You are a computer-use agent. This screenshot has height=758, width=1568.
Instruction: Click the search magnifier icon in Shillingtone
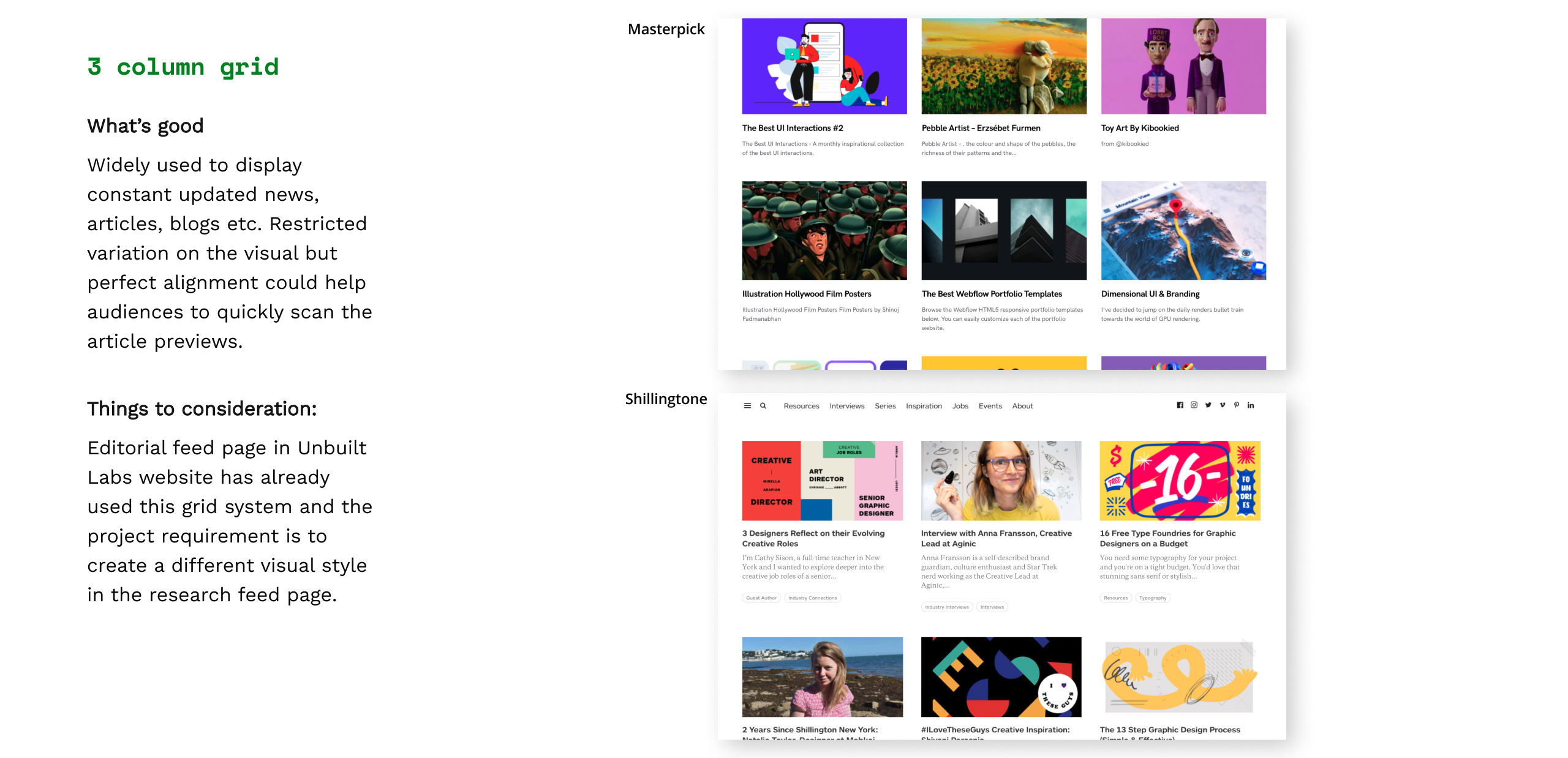tap(763, 406)
